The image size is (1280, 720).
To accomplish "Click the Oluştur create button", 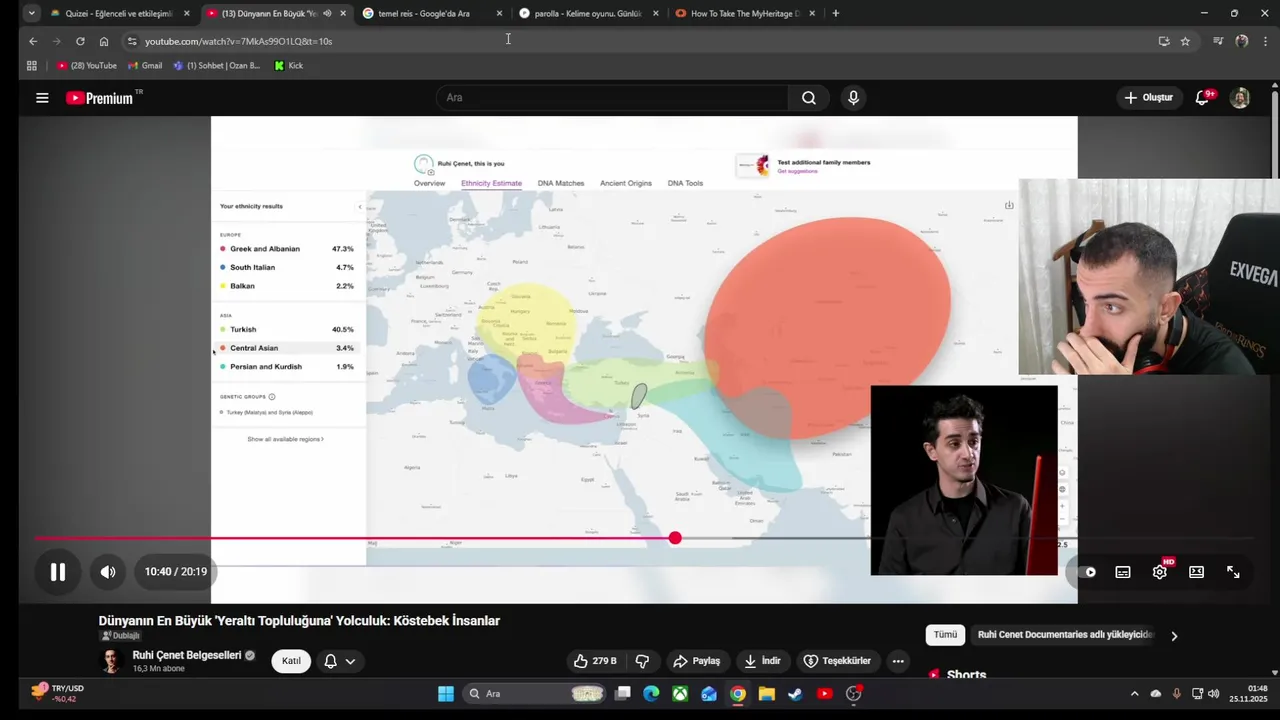I will (1148, 98).
